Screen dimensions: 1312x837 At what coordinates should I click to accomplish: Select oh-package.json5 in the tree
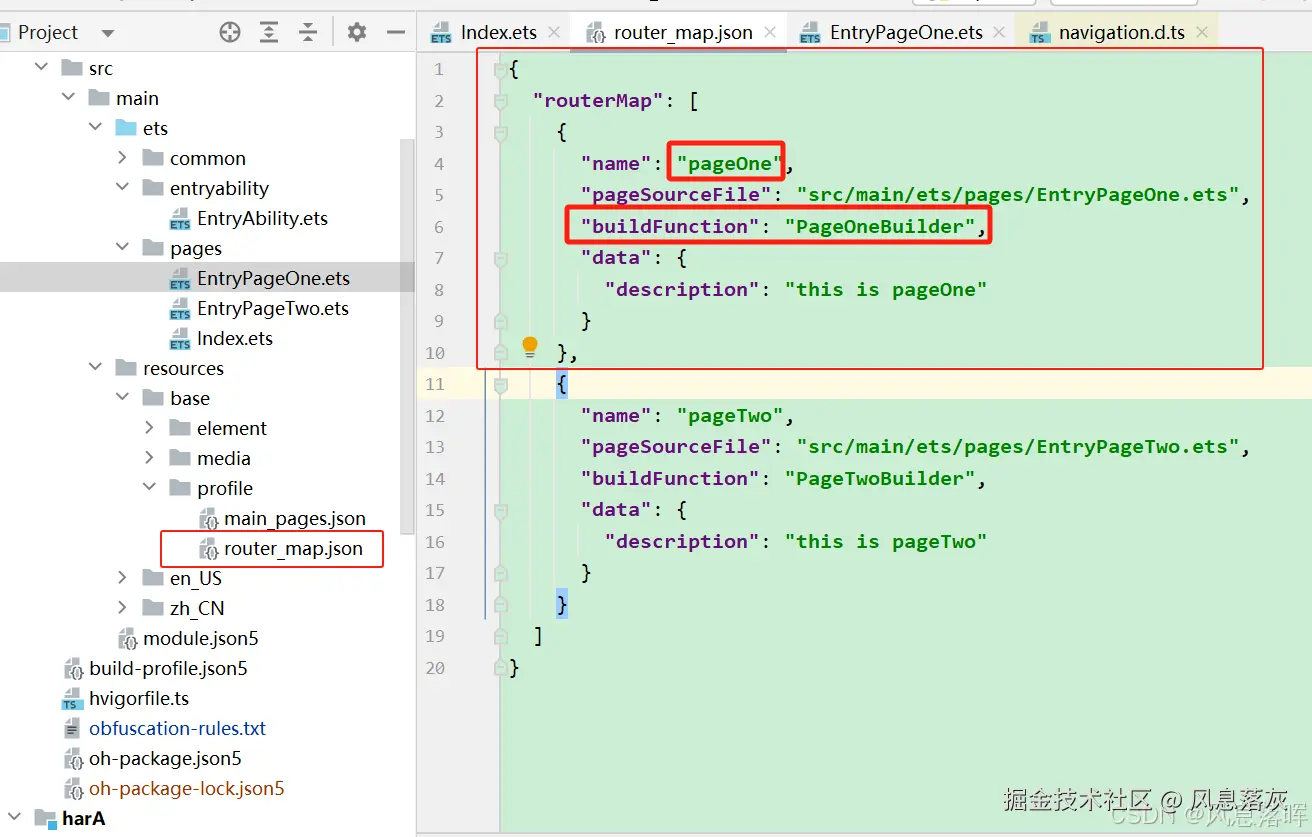164,758
